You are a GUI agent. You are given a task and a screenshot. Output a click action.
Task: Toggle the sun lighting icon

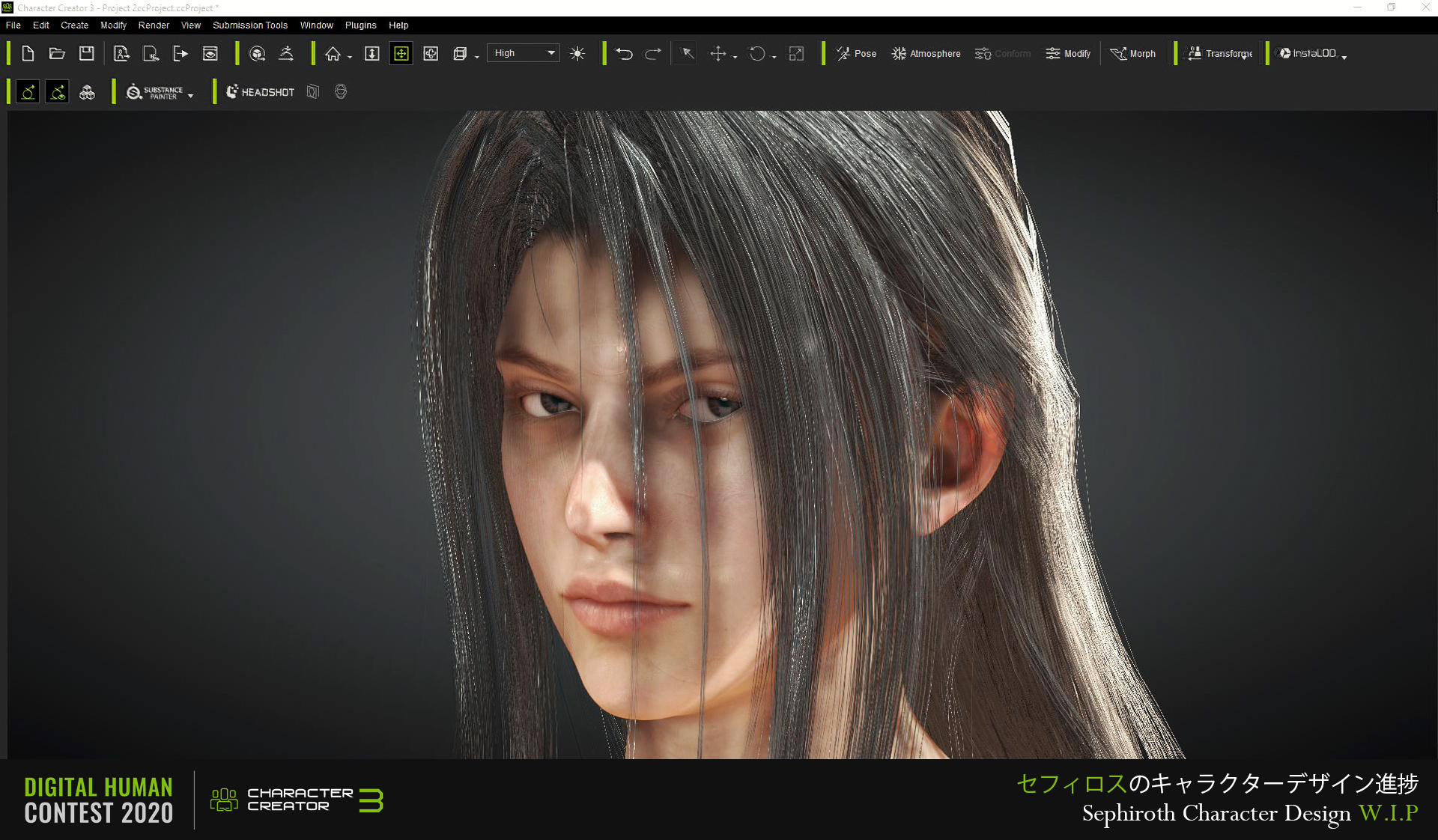[x=577, y=54]
